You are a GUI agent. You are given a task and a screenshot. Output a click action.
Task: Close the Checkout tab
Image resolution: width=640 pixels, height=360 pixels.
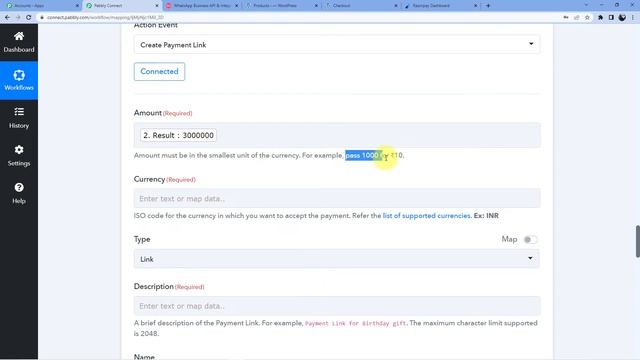396,6
